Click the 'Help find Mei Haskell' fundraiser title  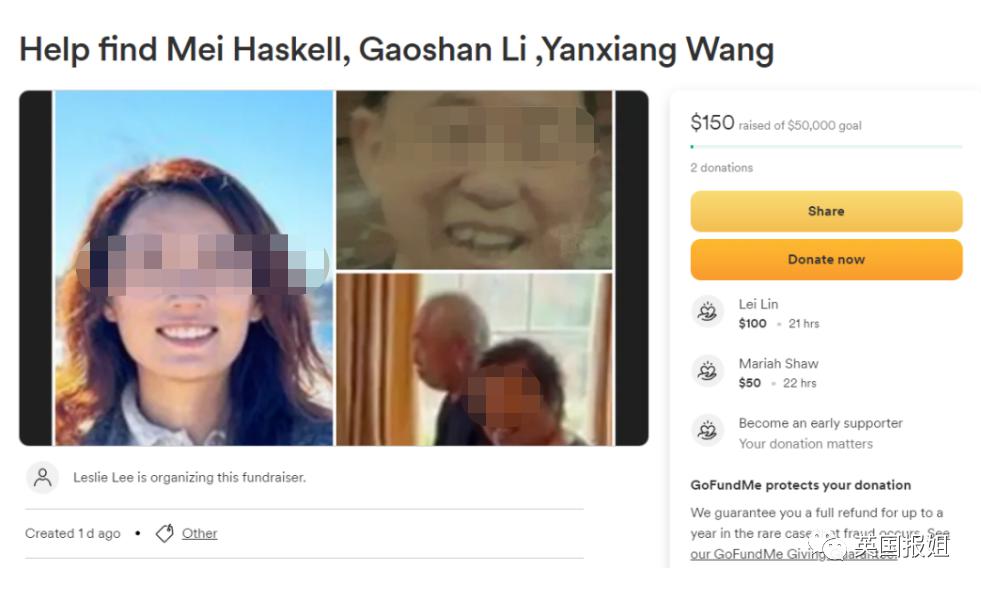pos(397,49)
